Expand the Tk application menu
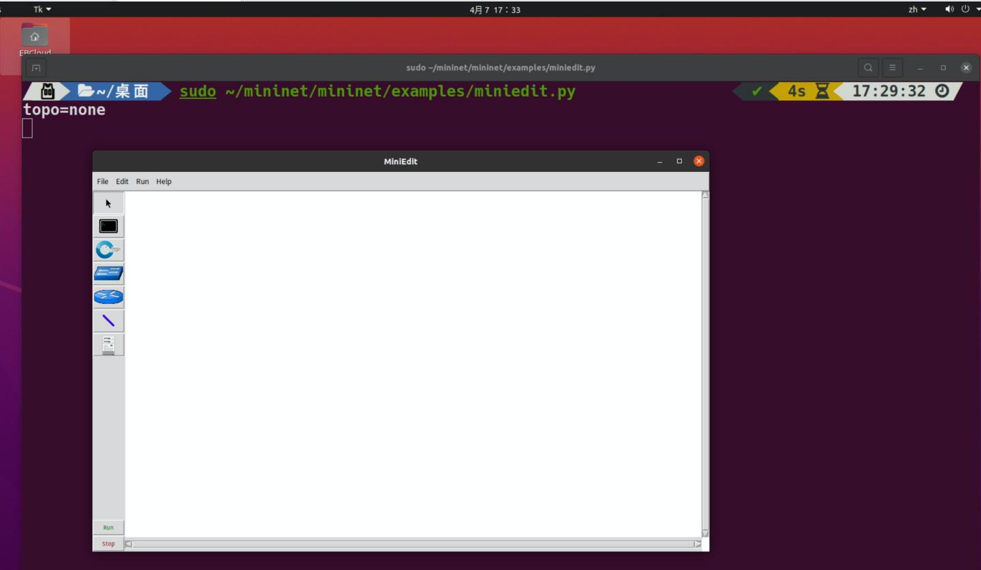981x570 pixels. [x=42, y=9]
